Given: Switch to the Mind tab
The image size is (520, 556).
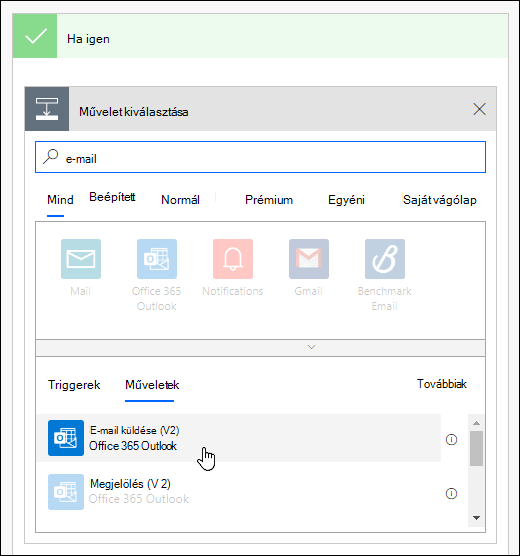Looking at the screenshot, I should tap(60, 200).
